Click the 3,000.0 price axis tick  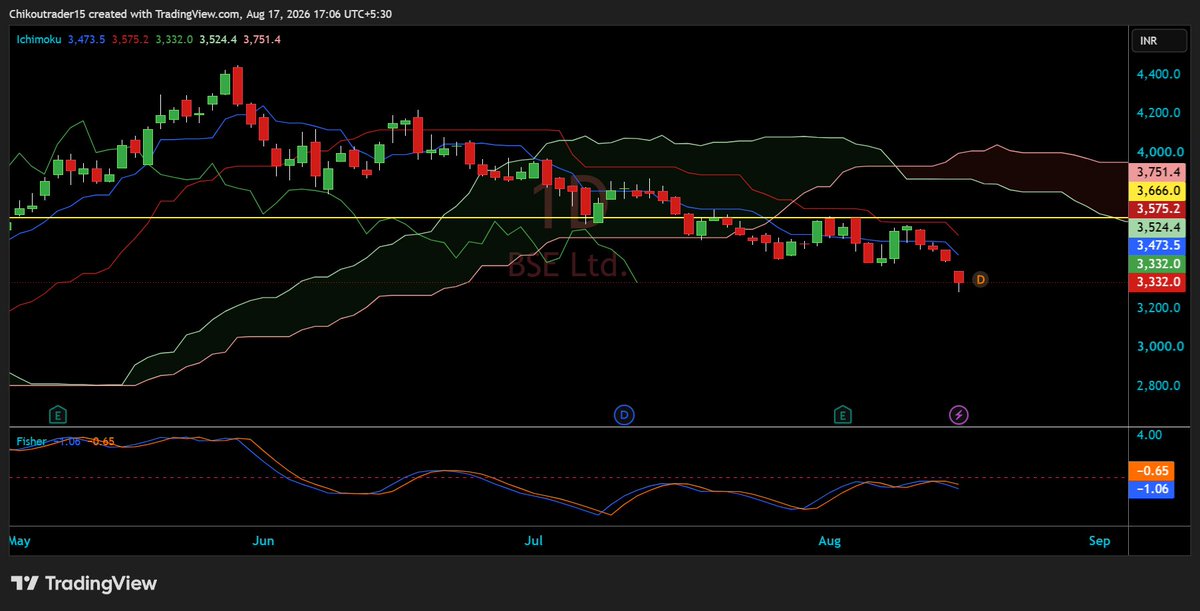click(x=1158, y=347)
